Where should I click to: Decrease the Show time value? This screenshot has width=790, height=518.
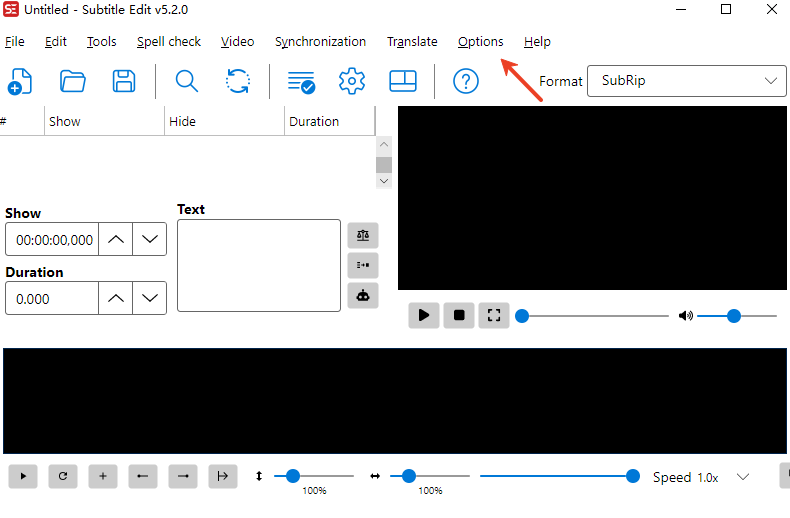(150, 239)
